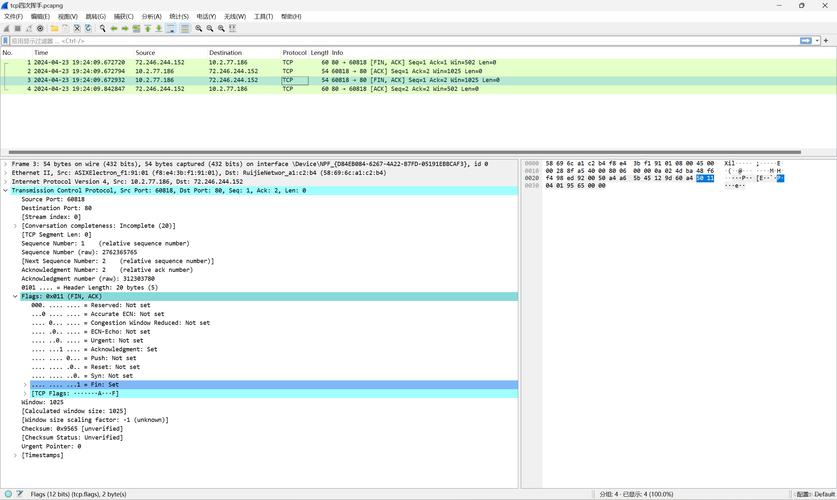Expand the [Timestamps] node
The height and width of the screenshot is (500, 837).
pyautogui.click(x=15, y=455)
